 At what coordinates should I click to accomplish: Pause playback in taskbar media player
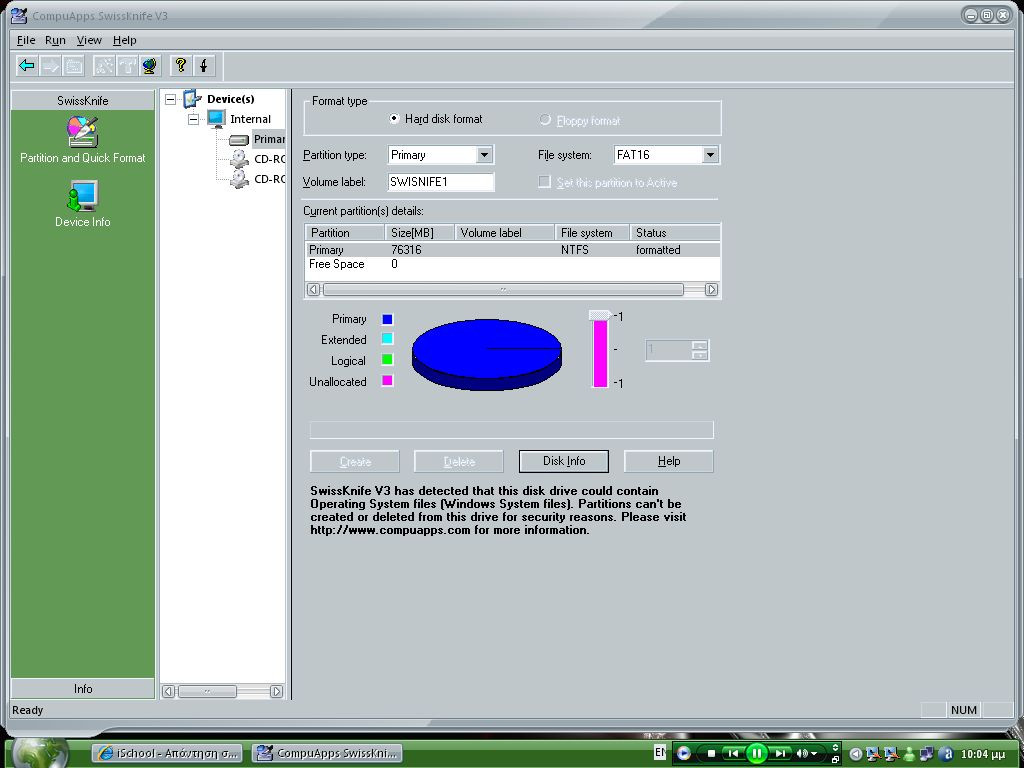[x=757, y=753]
